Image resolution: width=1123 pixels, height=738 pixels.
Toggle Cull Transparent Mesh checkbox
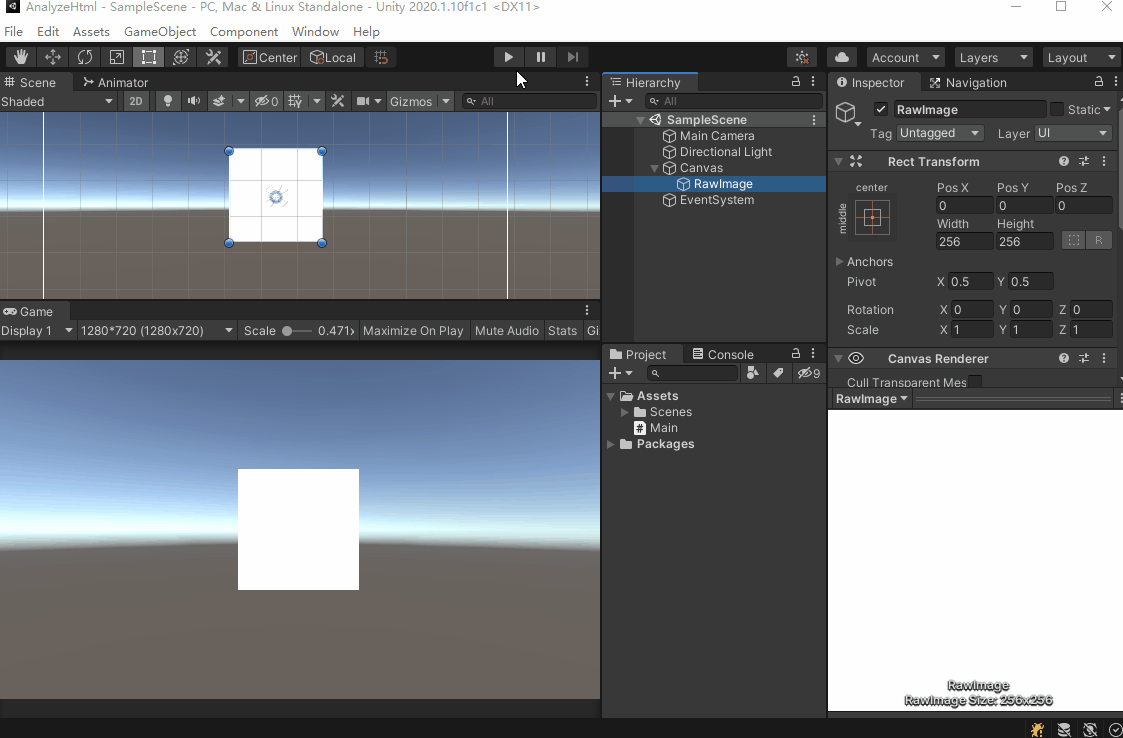pyautogui.click(x=975, y=382)
